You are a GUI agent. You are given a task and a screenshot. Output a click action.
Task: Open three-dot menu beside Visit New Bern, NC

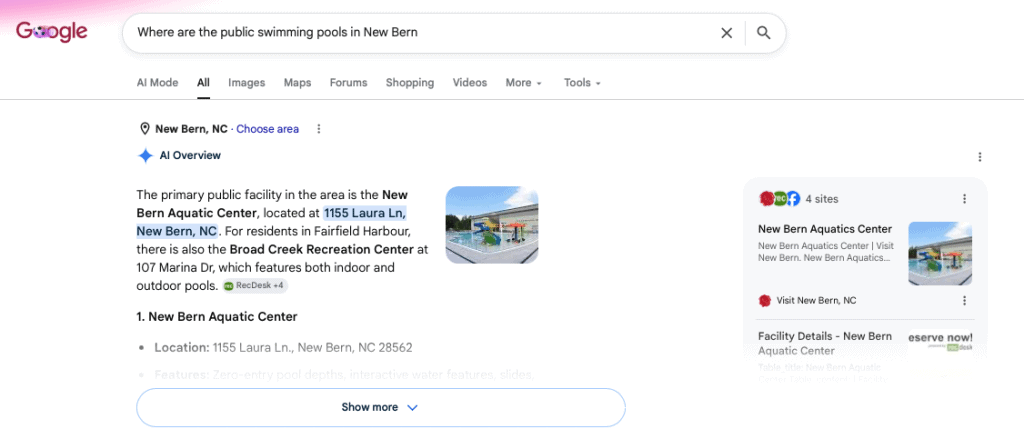click(965, 301)
